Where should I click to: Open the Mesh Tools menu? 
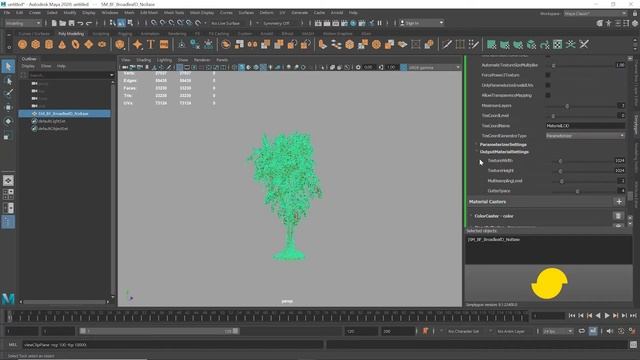174,13
